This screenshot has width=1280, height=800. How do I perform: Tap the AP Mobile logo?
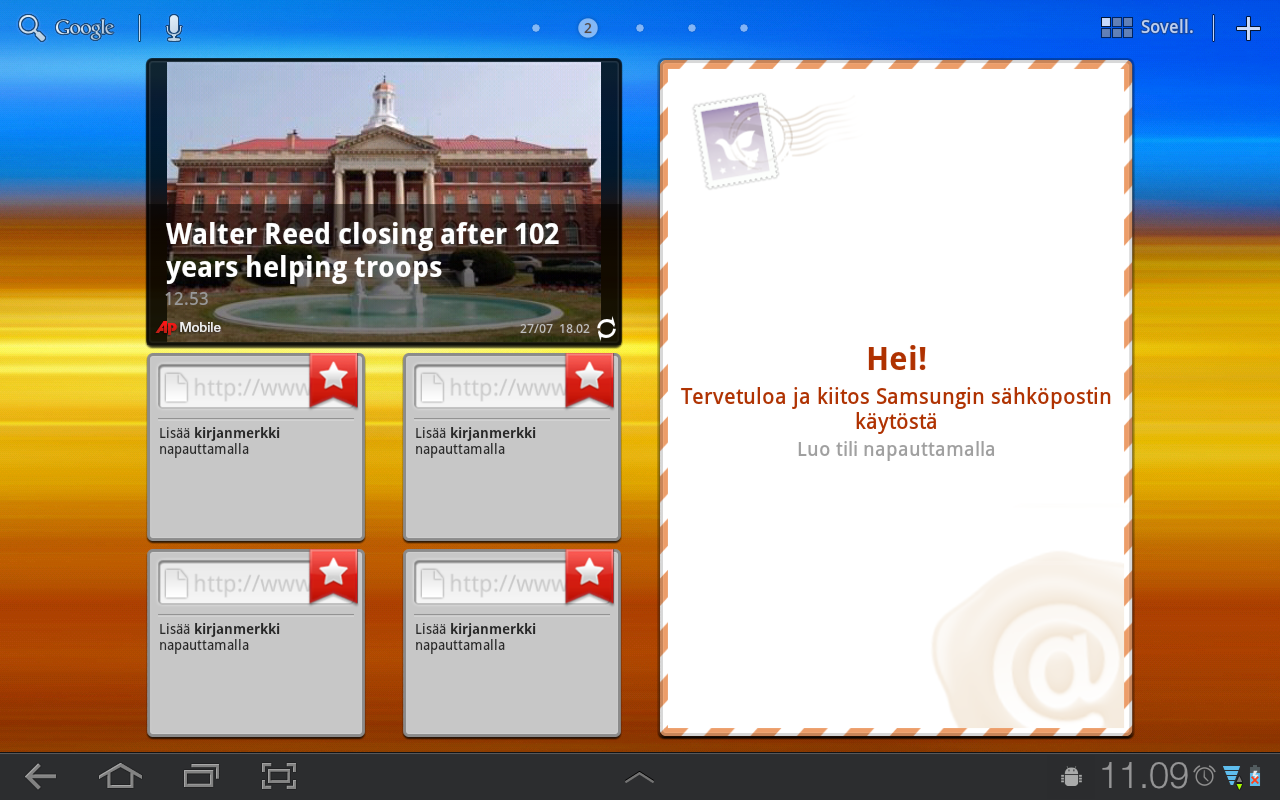[188, 328]
